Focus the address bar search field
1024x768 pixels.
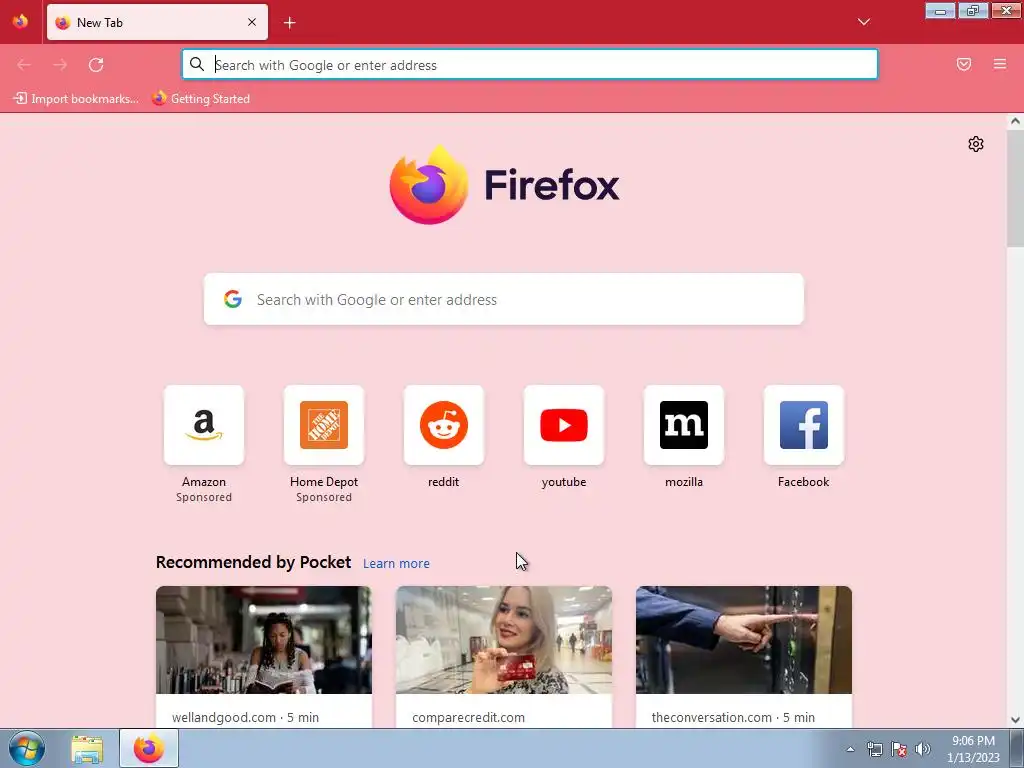coord(530,65)
